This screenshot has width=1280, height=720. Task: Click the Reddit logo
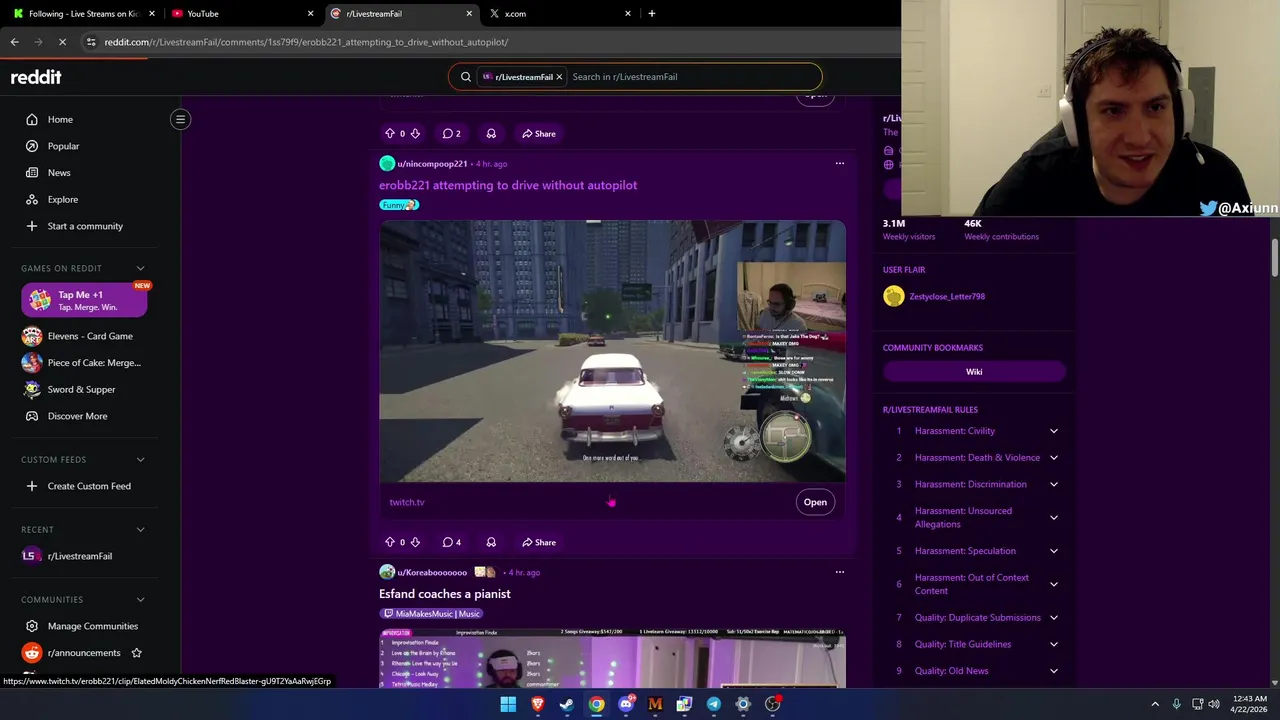click(x=36, y=77)
